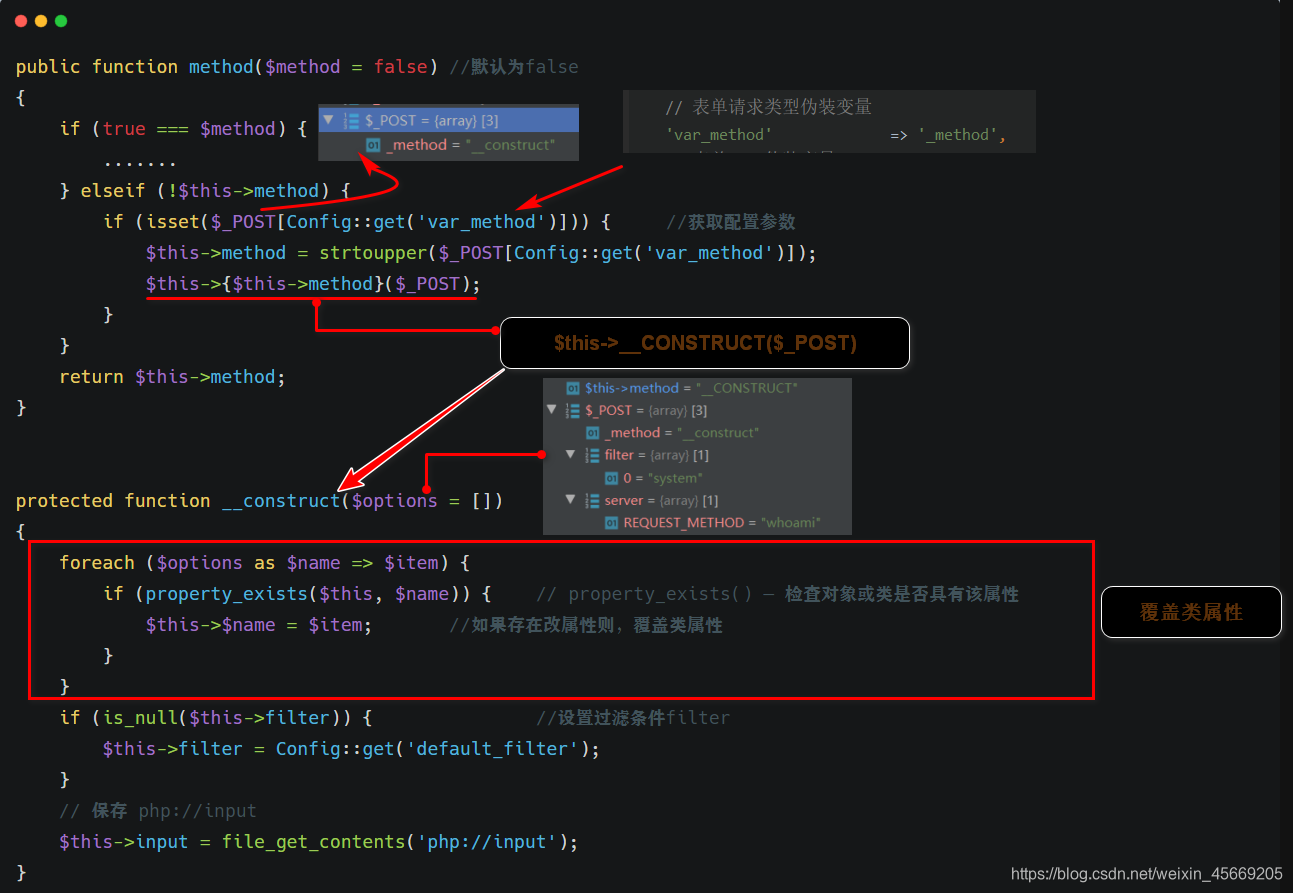The image size is (1293, 893).
Task: Click the strtoupper assignment line
Action: (481, 253)
